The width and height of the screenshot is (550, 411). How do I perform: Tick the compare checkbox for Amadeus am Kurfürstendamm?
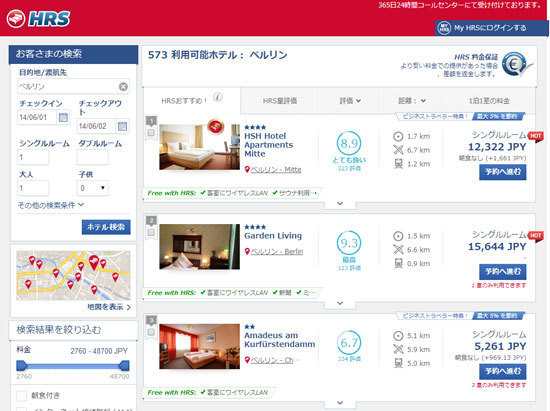[151, 332]
